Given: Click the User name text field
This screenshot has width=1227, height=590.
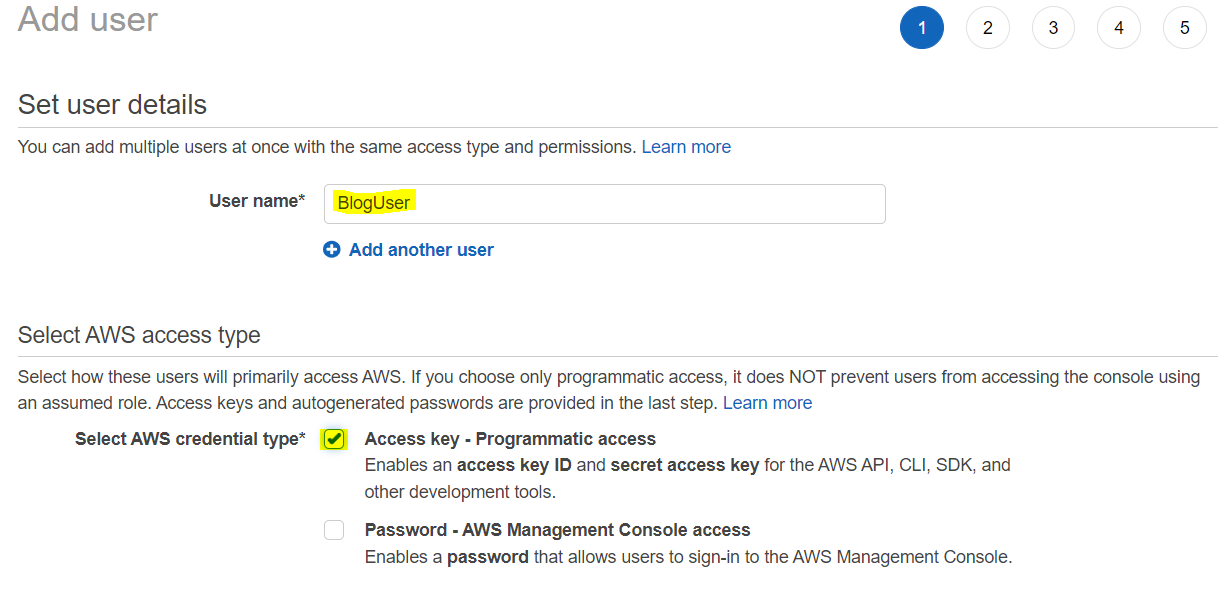Looking at the screenshot, I should (x=604, y=203).
